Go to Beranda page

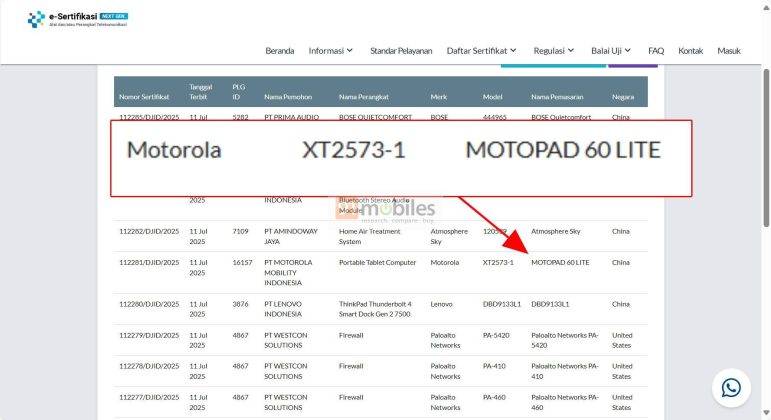(280, 51)
